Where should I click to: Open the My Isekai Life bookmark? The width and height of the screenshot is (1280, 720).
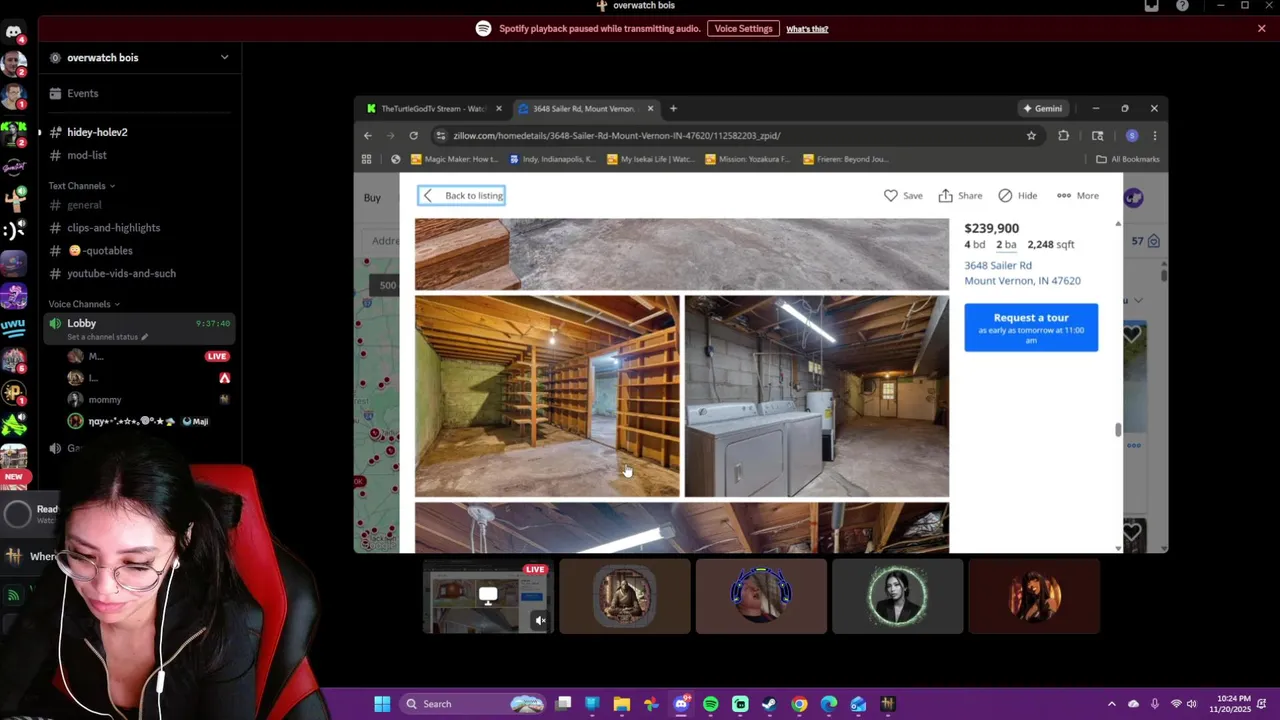tap(650, 159)
